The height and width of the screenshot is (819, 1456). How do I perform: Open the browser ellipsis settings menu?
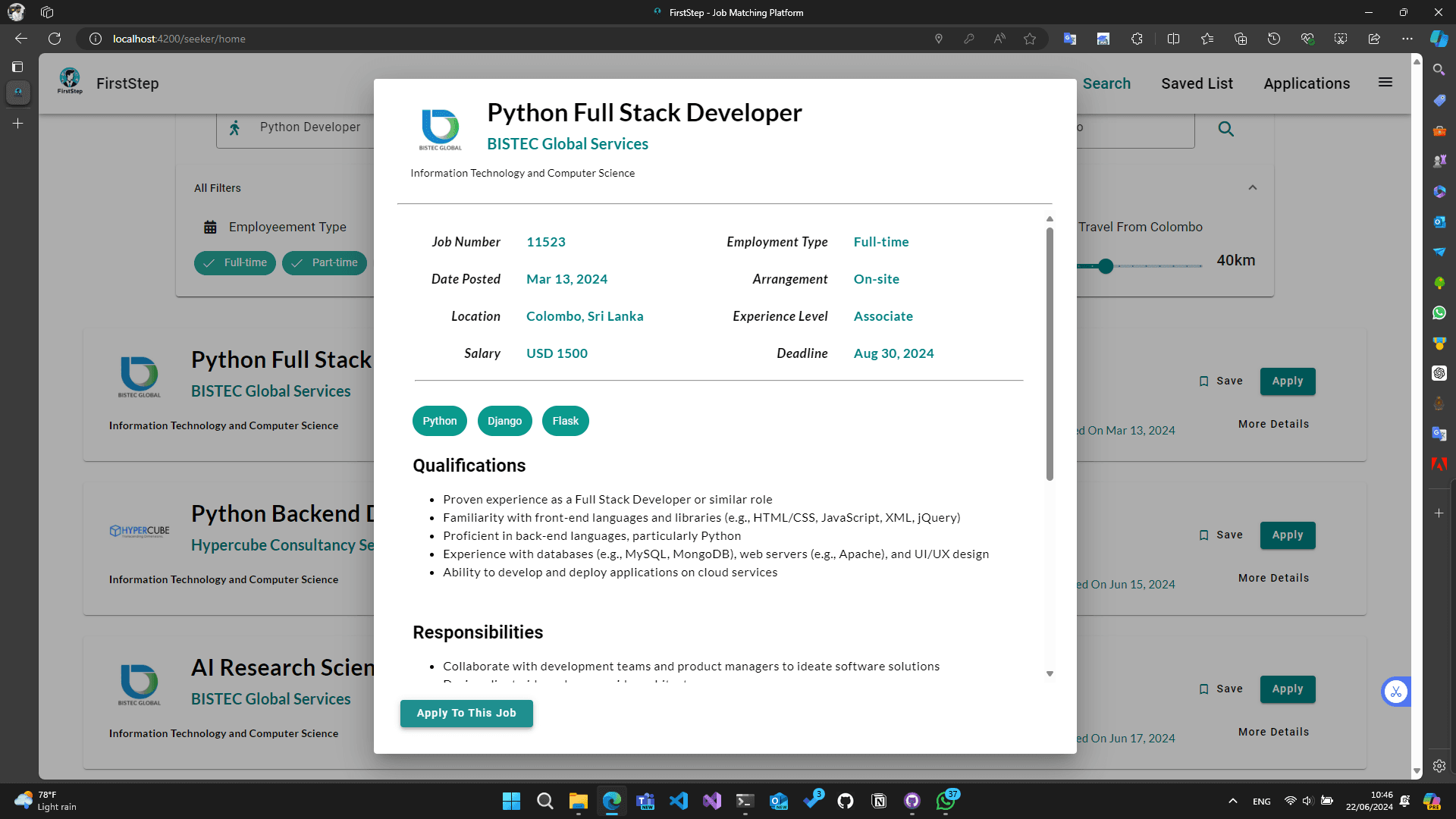click(x=1407, y=39)
